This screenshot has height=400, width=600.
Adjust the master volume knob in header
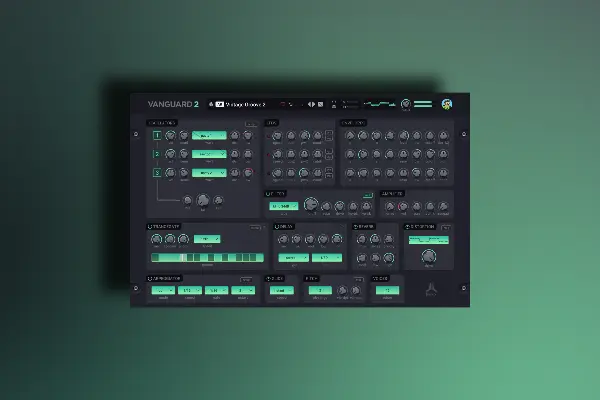[x=406, y=104]
